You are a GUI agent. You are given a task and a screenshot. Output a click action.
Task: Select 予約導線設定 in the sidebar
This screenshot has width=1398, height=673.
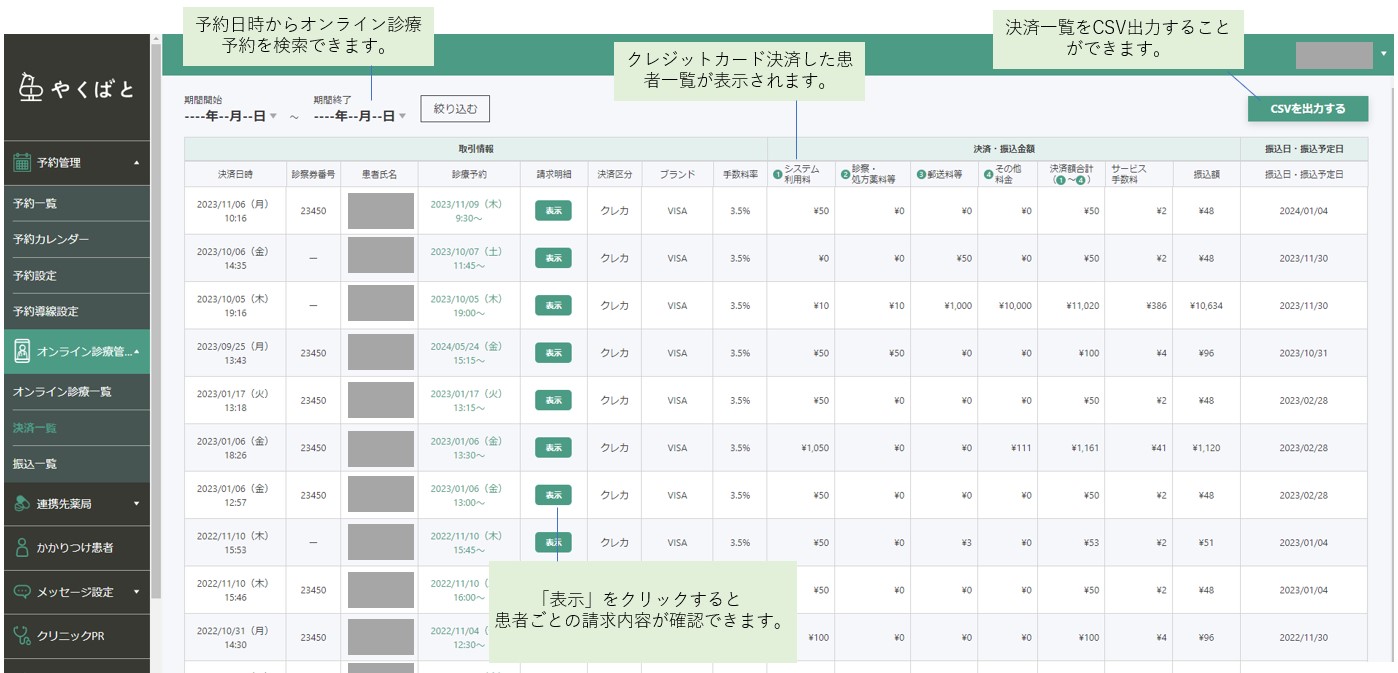(x=76, y=311)
